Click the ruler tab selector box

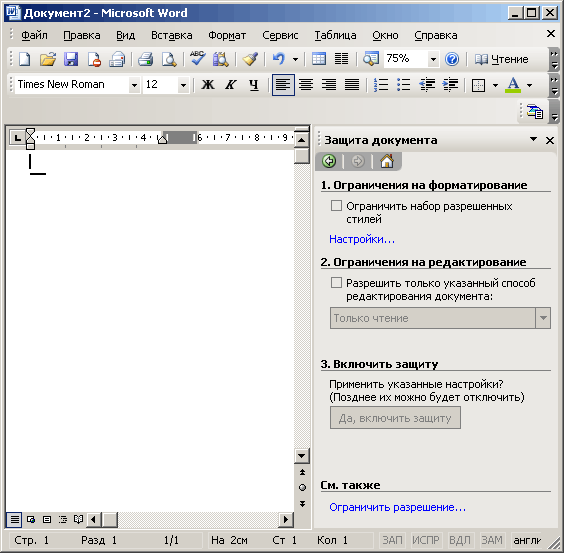(17, 137)
